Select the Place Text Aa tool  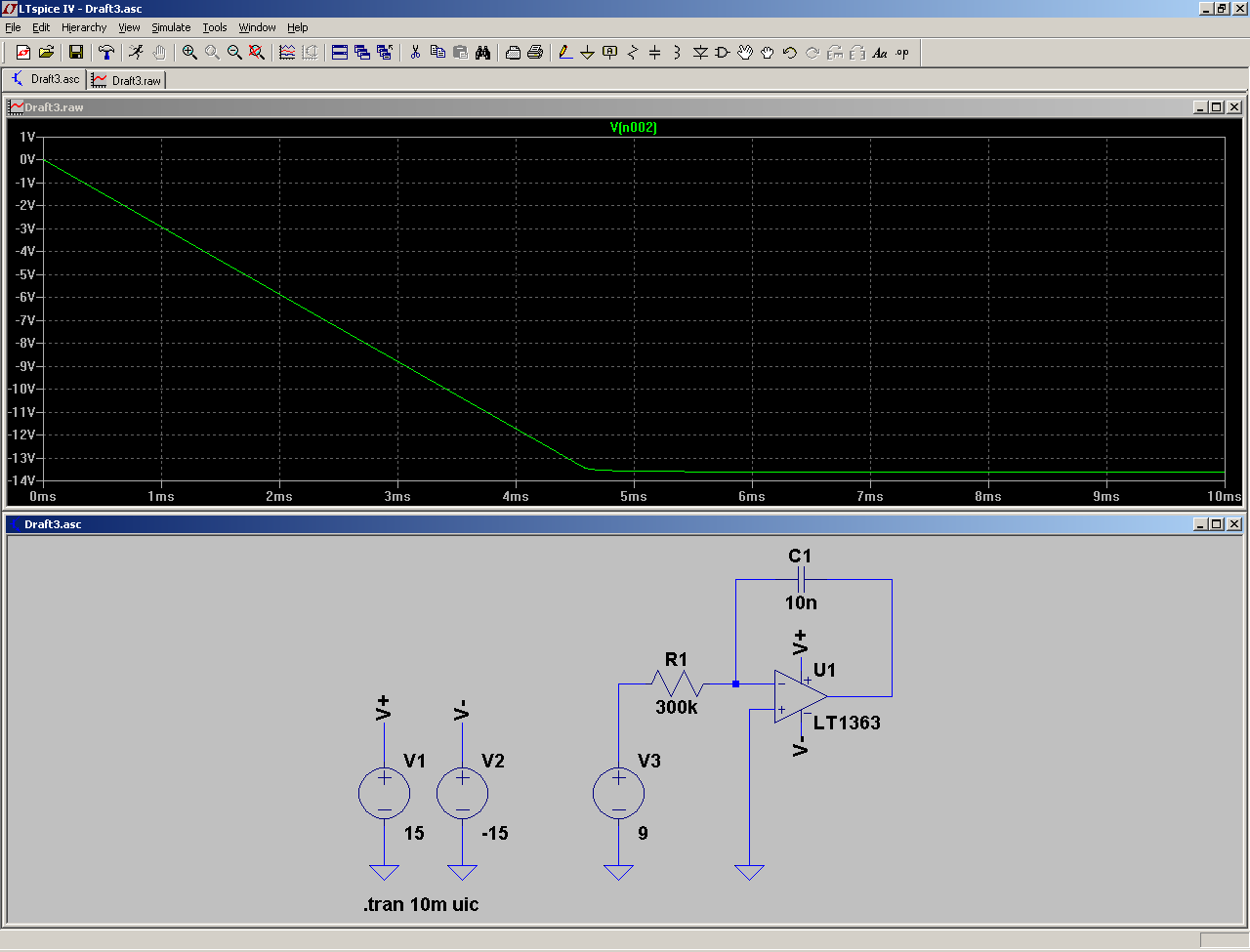(880, 53)
